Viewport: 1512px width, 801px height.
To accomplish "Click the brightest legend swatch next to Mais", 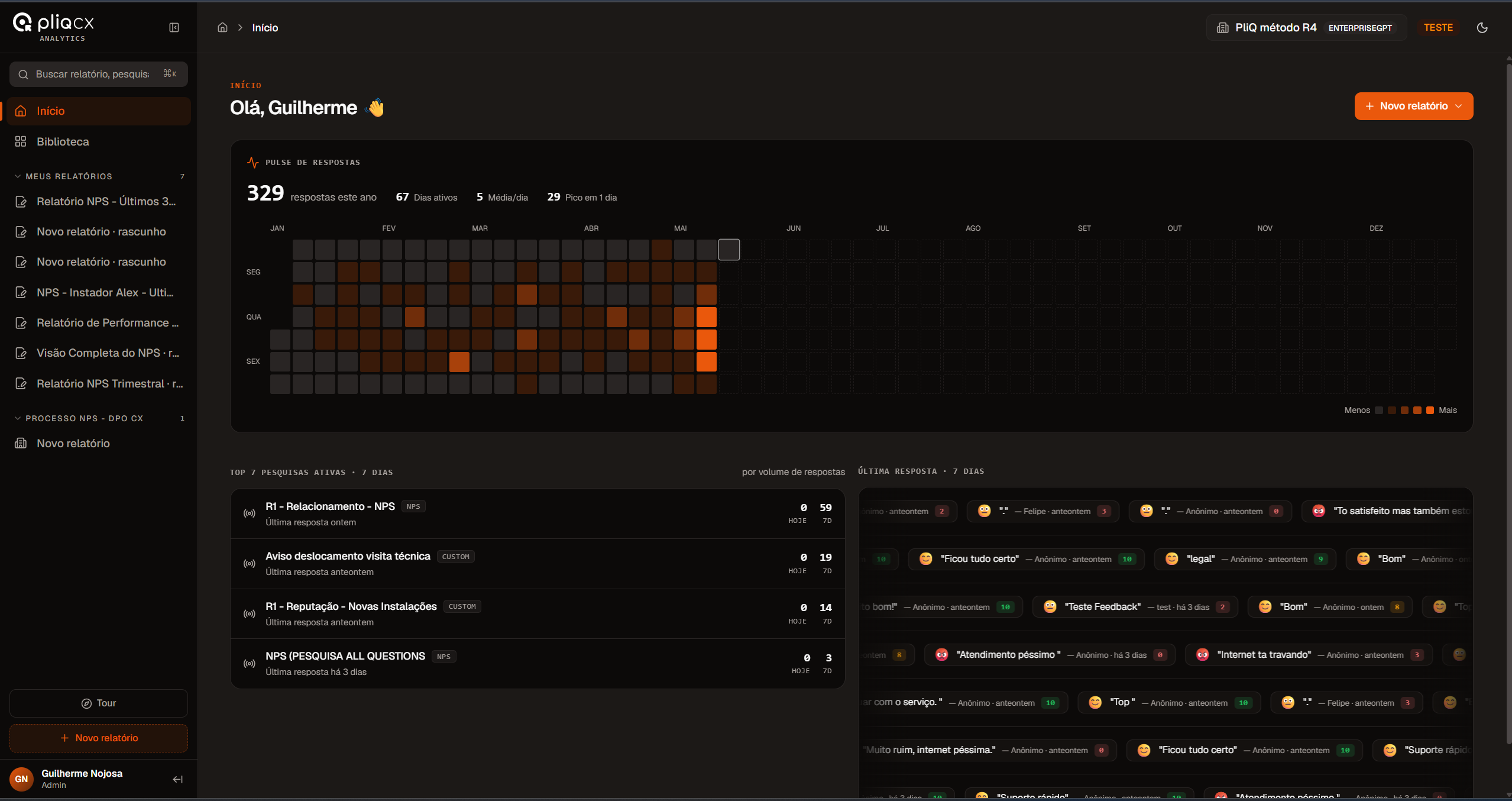I will point(1430,410).
